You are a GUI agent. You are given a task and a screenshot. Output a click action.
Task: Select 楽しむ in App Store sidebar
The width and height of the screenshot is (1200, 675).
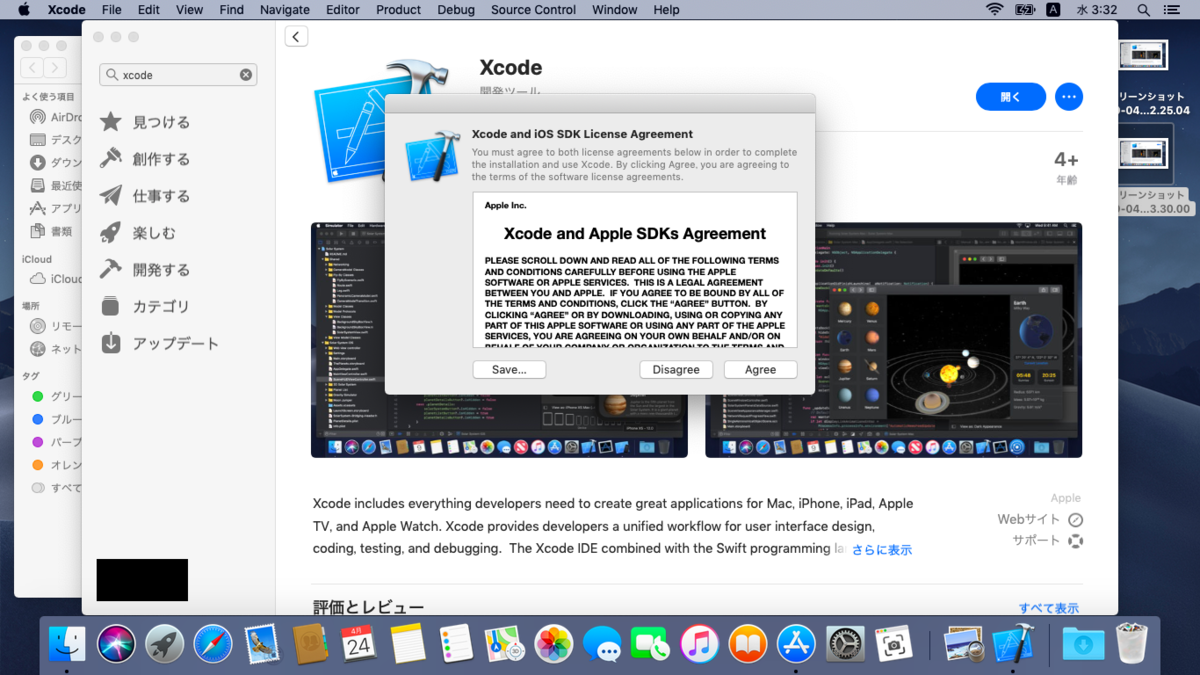(138, 233)
